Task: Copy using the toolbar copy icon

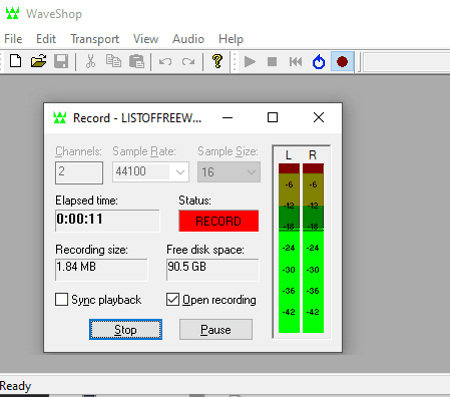Action: point(113,61)
